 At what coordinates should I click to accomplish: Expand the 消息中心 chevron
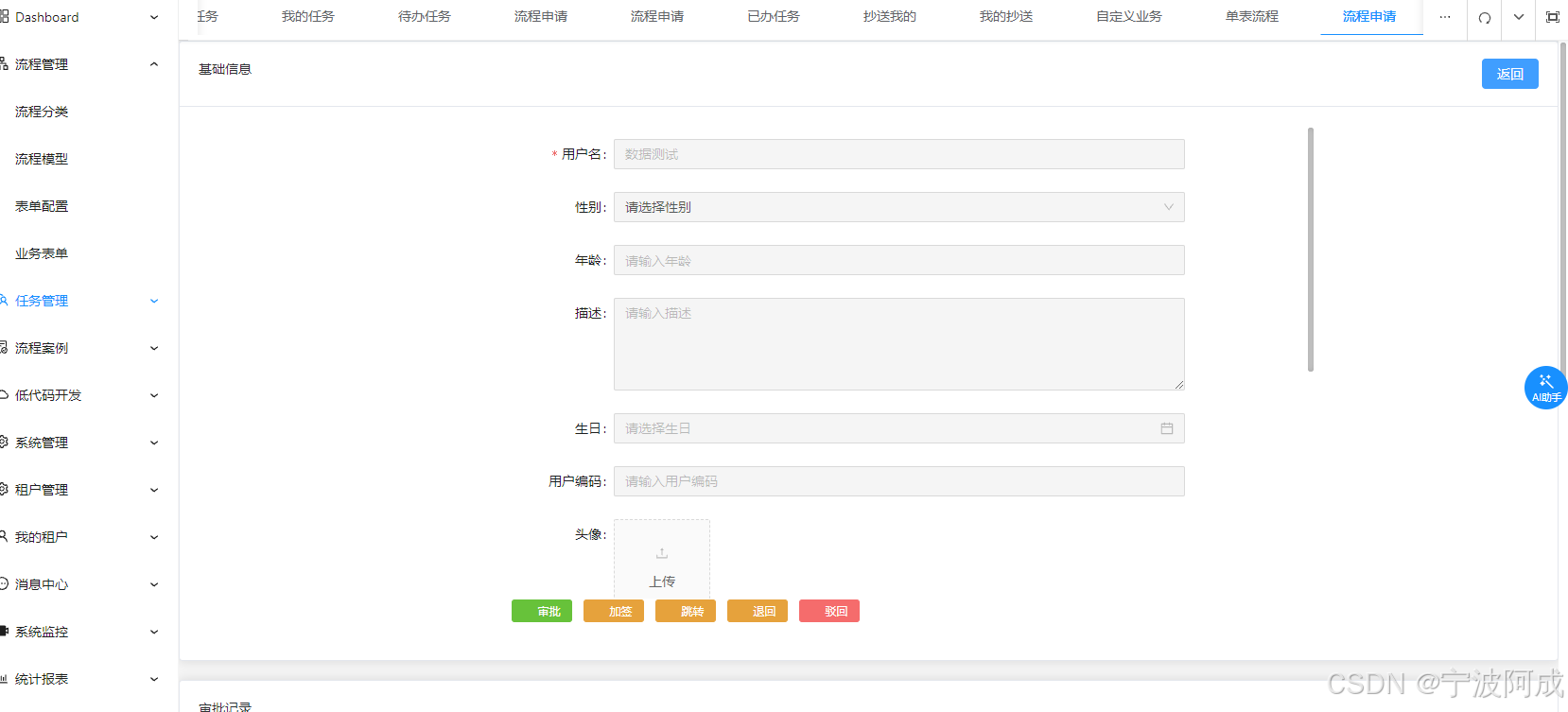click(x=154, y=584)
